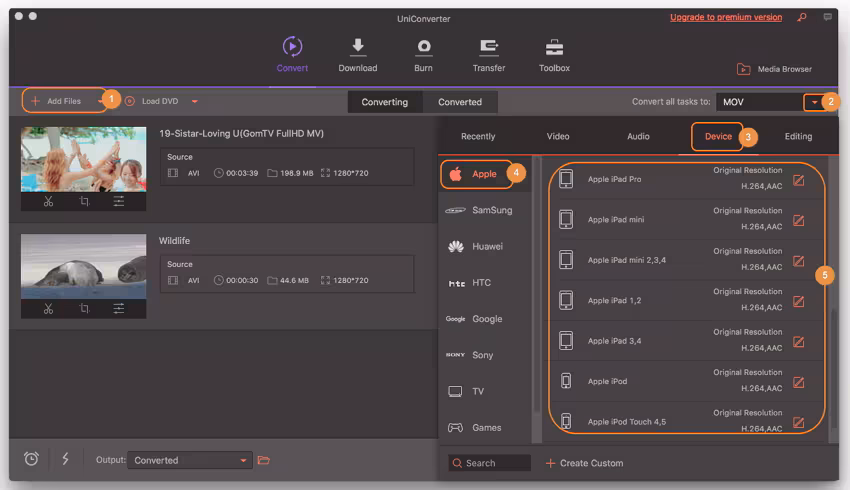Select Apple iPad Pro preset
Viewport: 850px width, 490px height.
(683, 179)
